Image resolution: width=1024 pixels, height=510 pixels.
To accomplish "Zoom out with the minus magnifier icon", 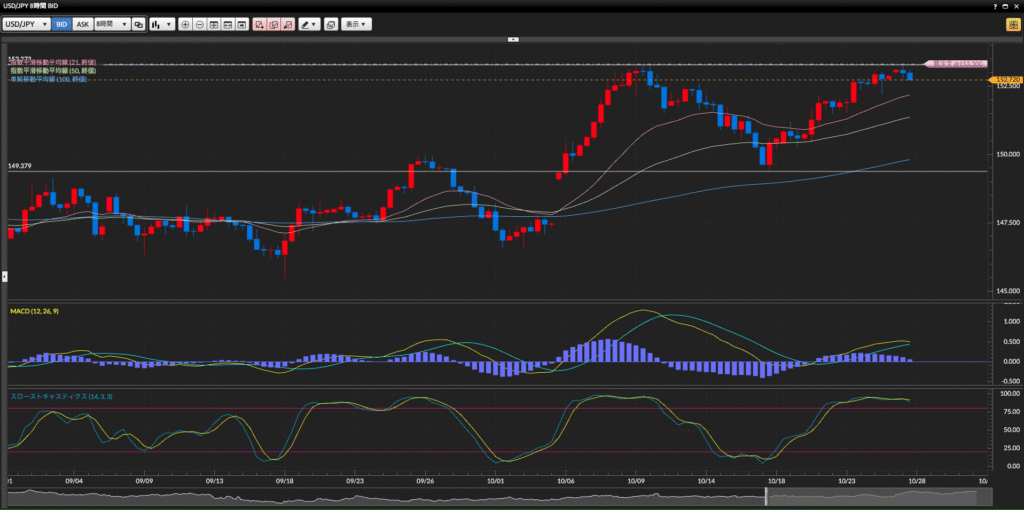I will 200,23.
